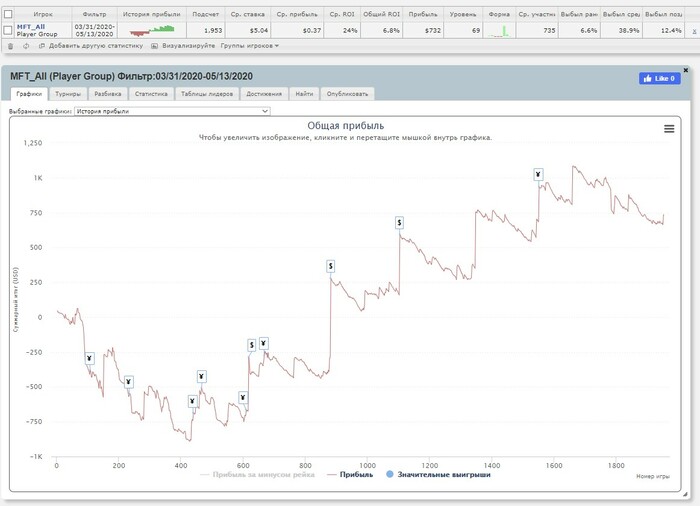Click the $ win marker near game 1100
This screenshot has height=506, width=700.
(399, 223)
